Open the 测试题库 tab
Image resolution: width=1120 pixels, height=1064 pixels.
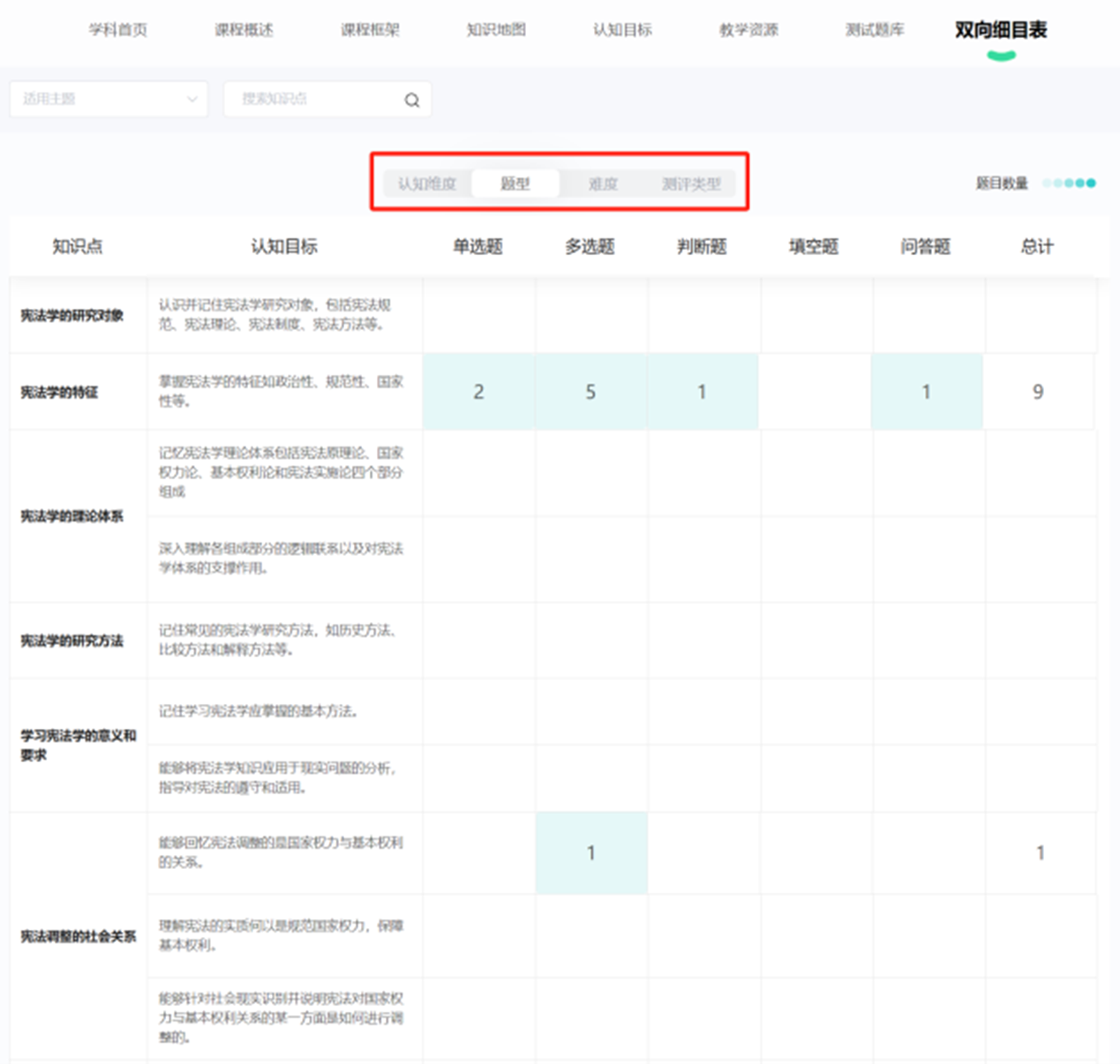pyautogui.click(x=875, y=30)
